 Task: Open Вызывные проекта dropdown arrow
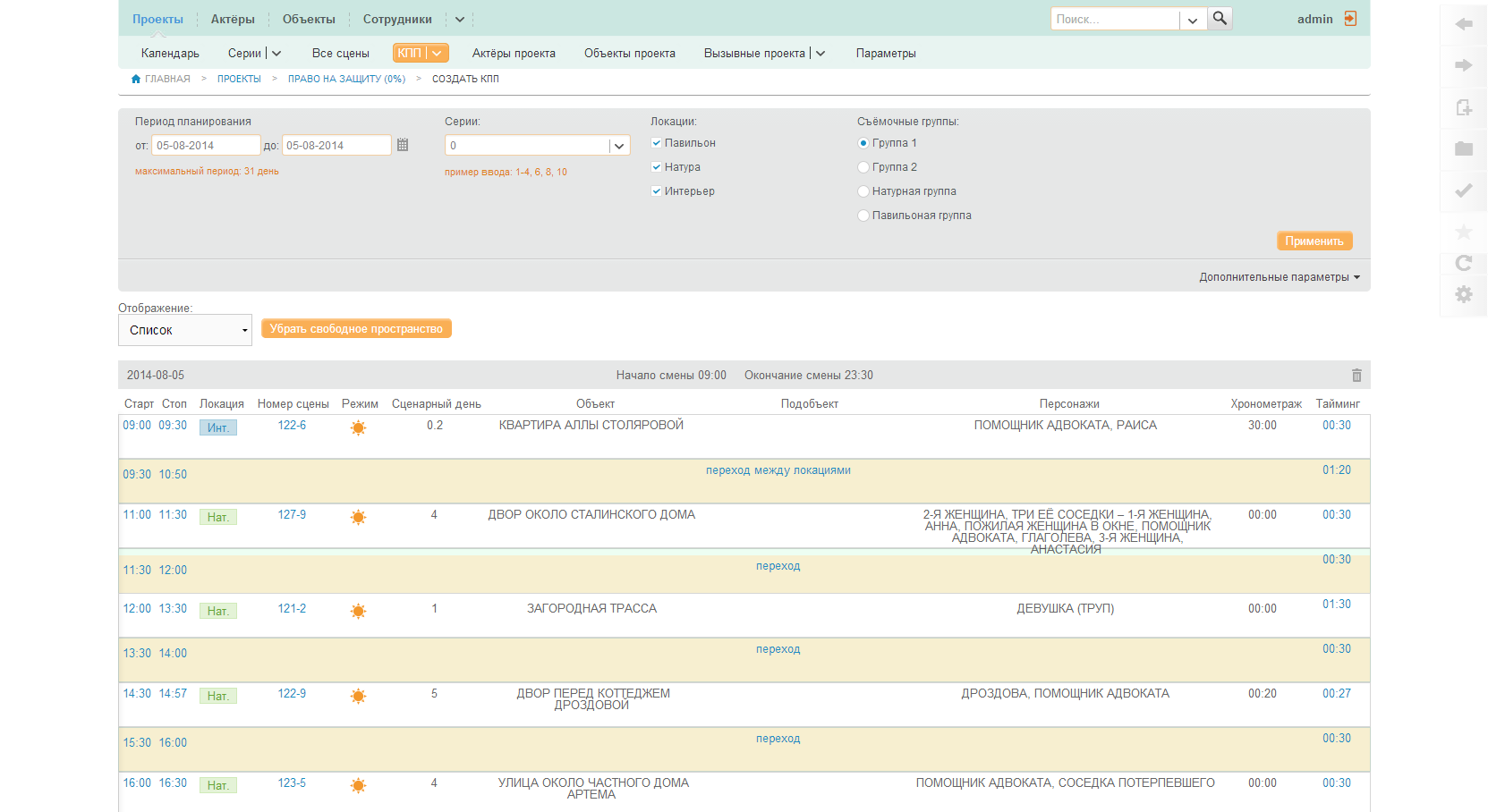point(821,54)
